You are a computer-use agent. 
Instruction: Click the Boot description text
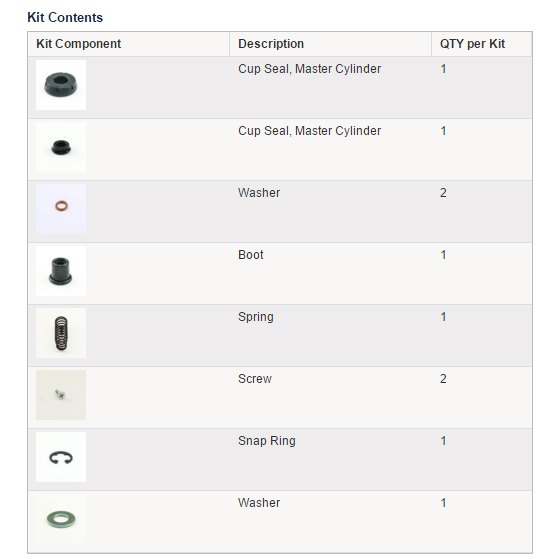(251, 255)
